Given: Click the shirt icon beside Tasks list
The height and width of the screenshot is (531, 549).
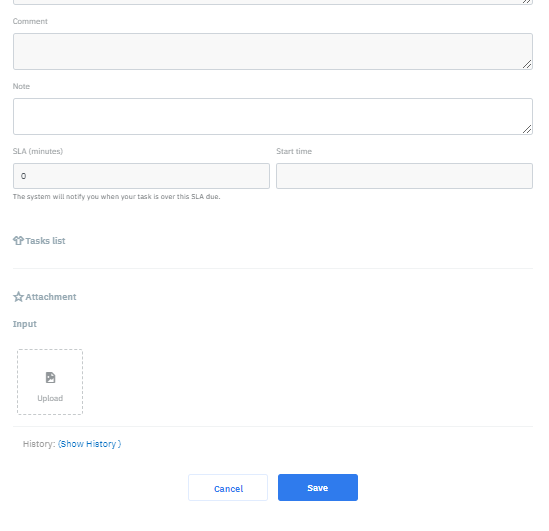Looking at the screenshot, I should 18,240.
